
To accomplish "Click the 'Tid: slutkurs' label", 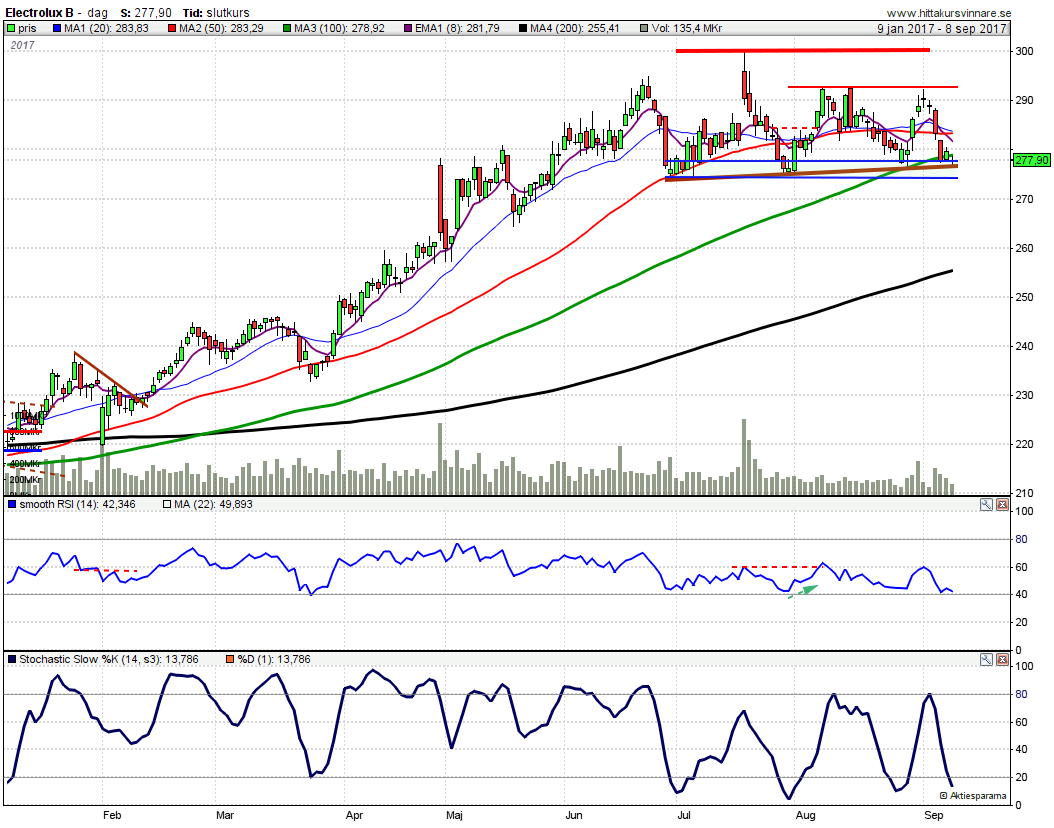I will point(216,13).
